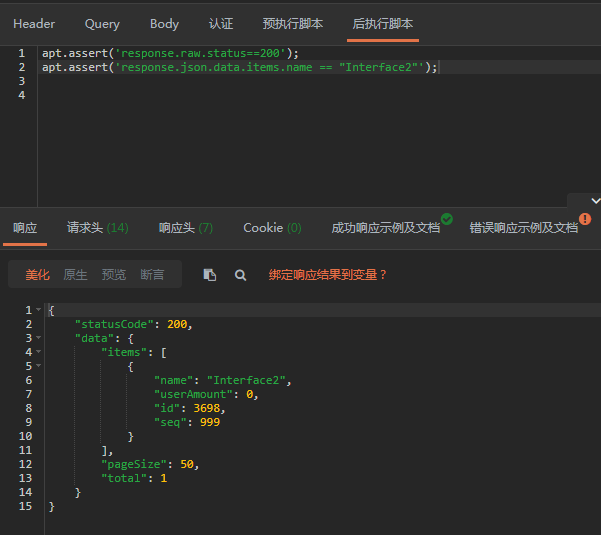601x535 pixels.
Task: Collapse the "items" array fold arrow on line 4
Action: [x=39, y=351]
